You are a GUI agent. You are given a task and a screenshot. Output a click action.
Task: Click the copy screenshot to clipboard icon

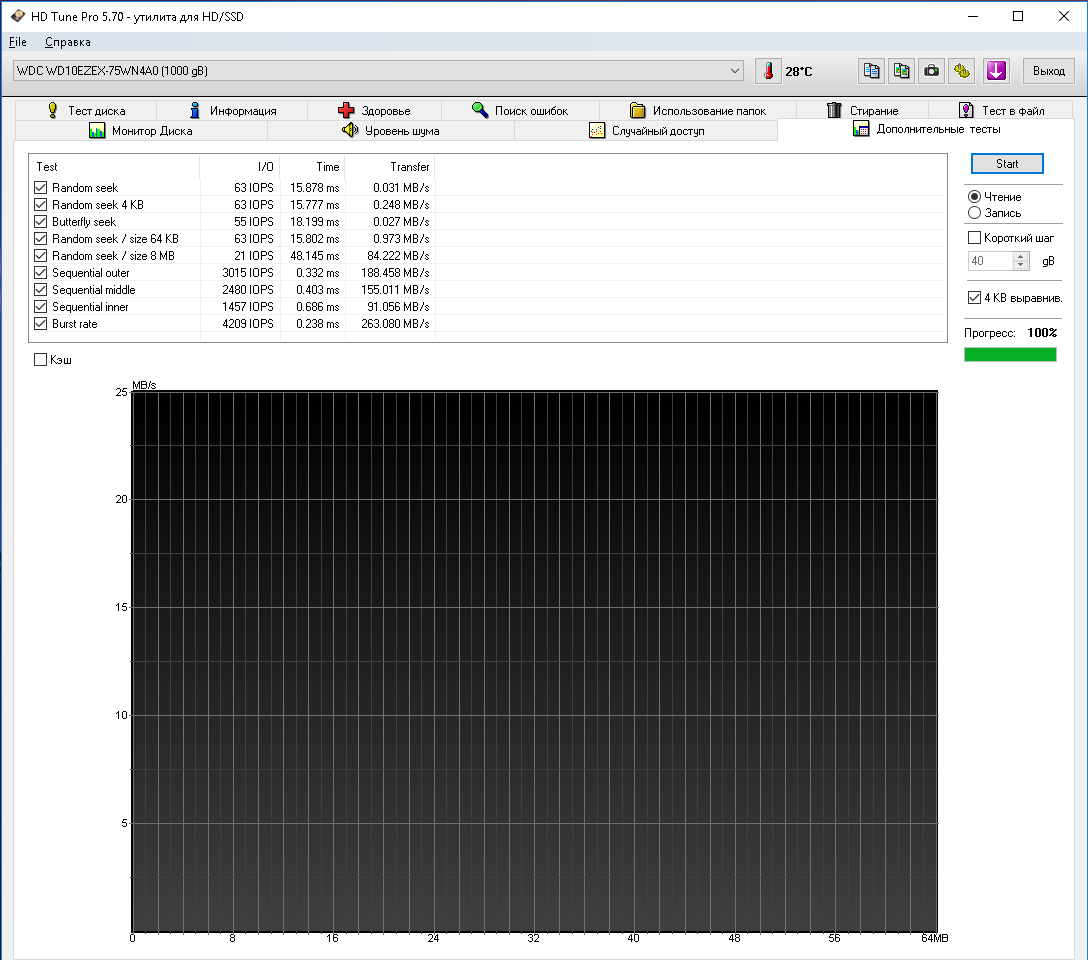pyautogui.click(x=901, y=71)
